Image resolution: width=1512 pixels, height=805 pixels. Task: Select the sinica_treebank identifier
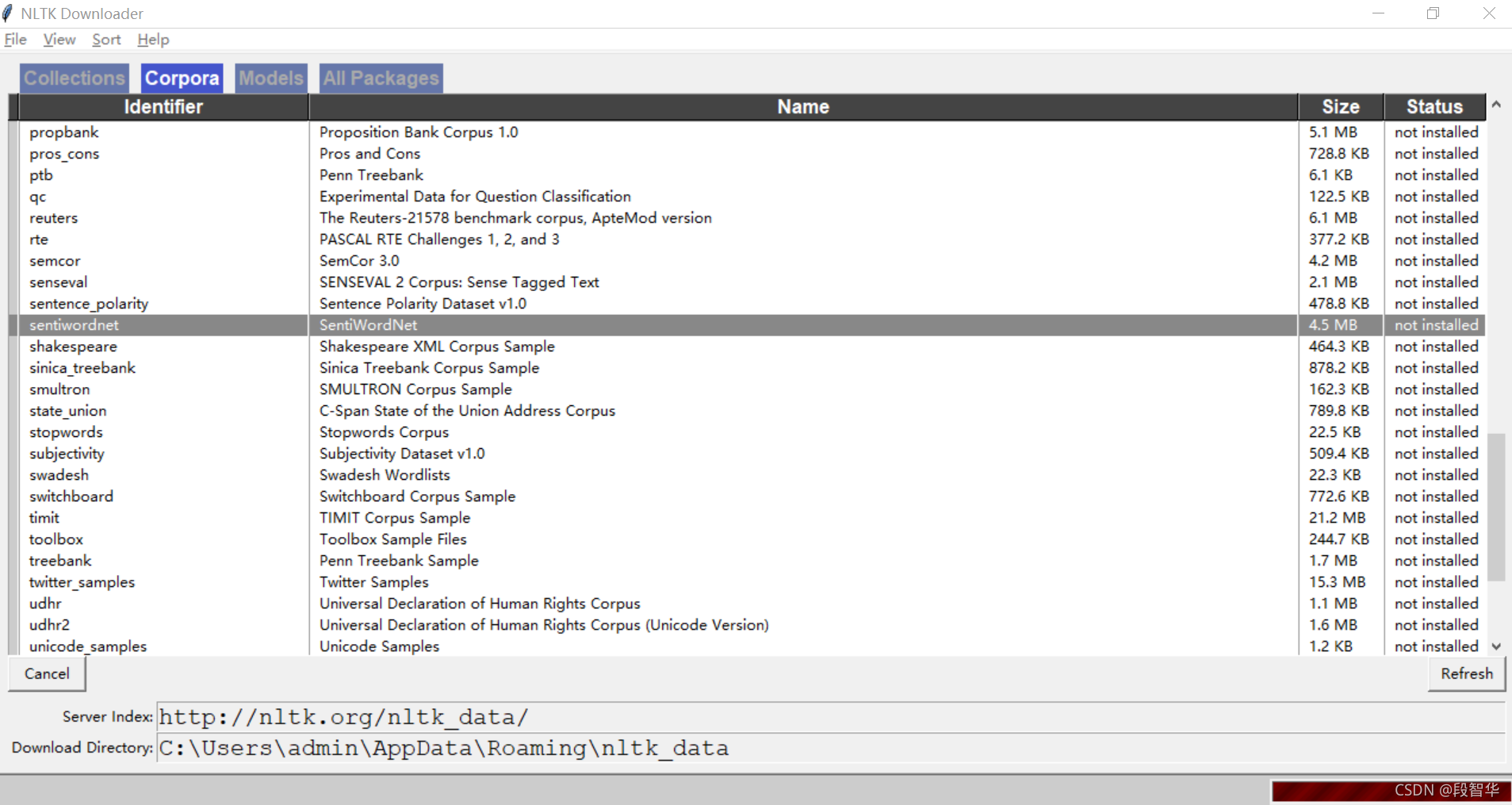[x=82, y=368]
